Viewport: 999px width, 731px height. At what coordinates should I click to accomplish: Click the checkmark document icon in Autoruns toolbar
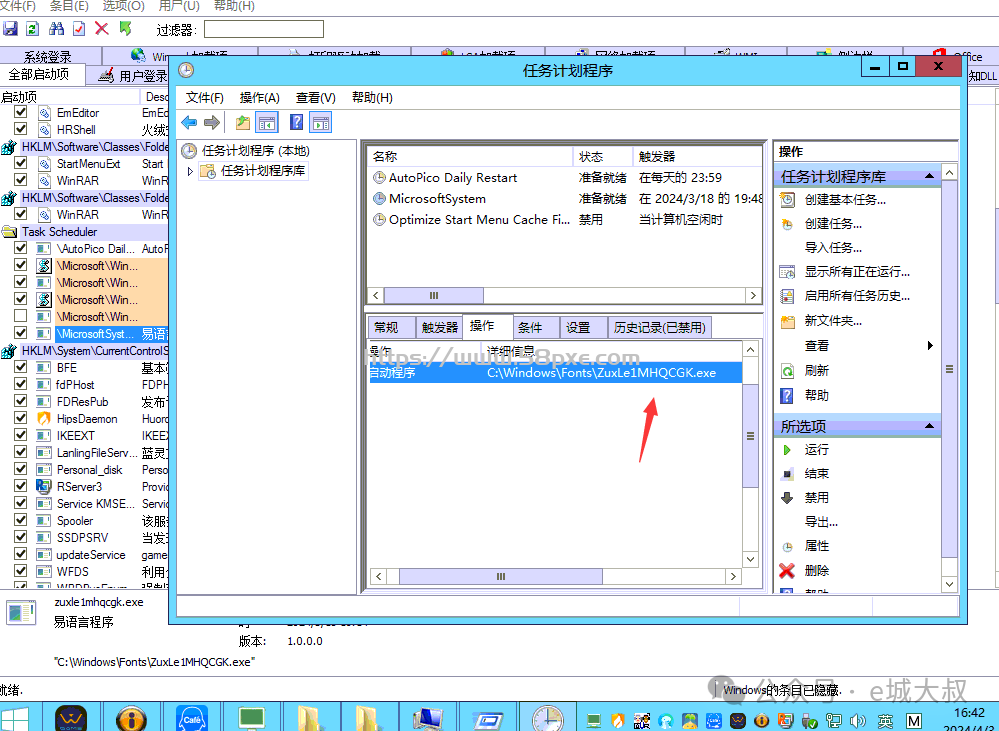79,29
